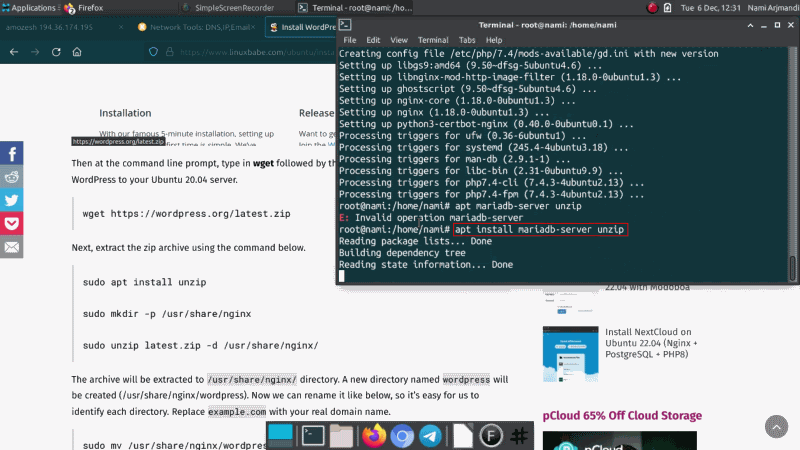Save page to Pocket from sidebar
800x450 pixels.
[x=12, y=223]
